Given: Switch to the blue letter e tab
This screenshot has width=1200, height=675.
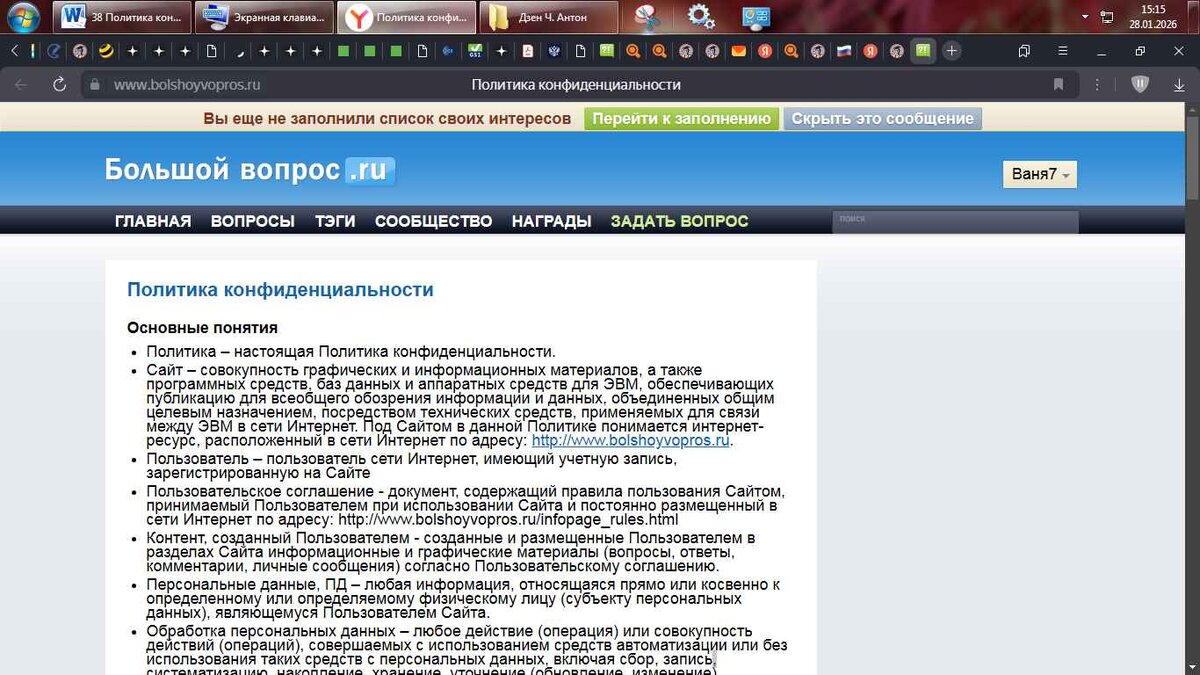Looking at the screenshot, I should tap(53, 51).
